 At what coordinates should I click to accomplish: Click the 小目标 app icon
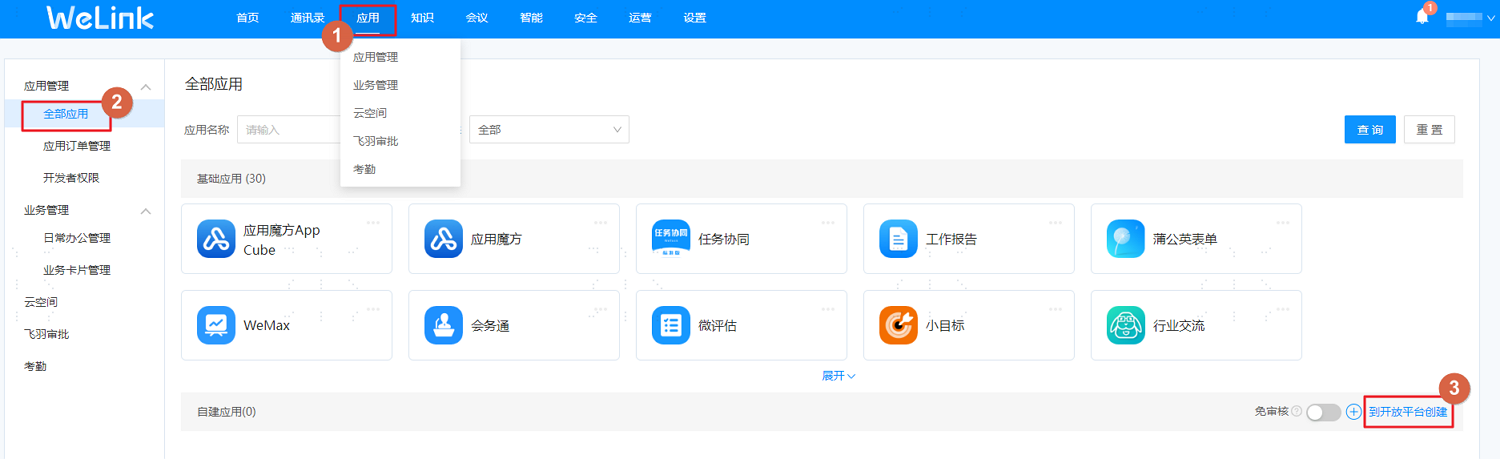pyautogui.click(x=898, y=325)
